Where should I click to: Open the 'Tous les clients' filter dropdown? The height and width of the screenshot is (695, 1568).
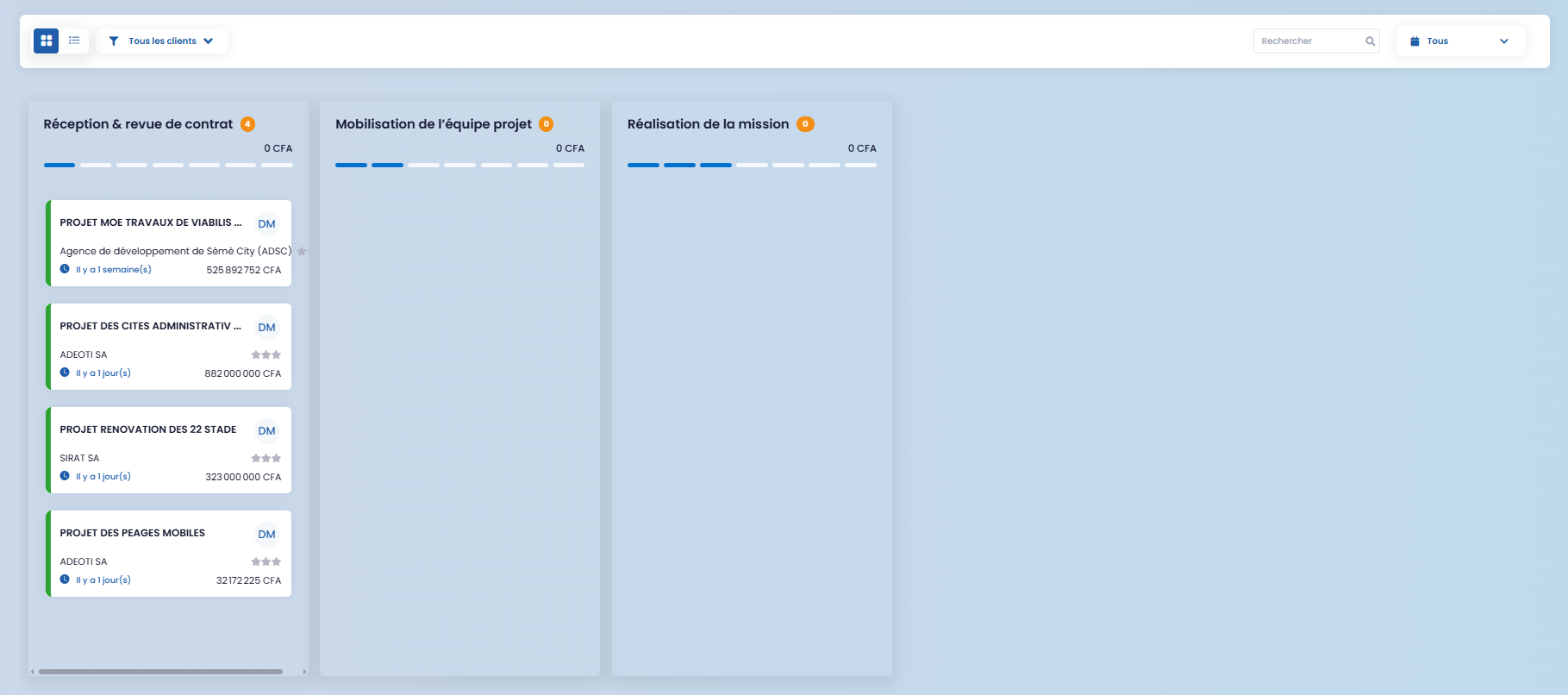coord(163,41)
